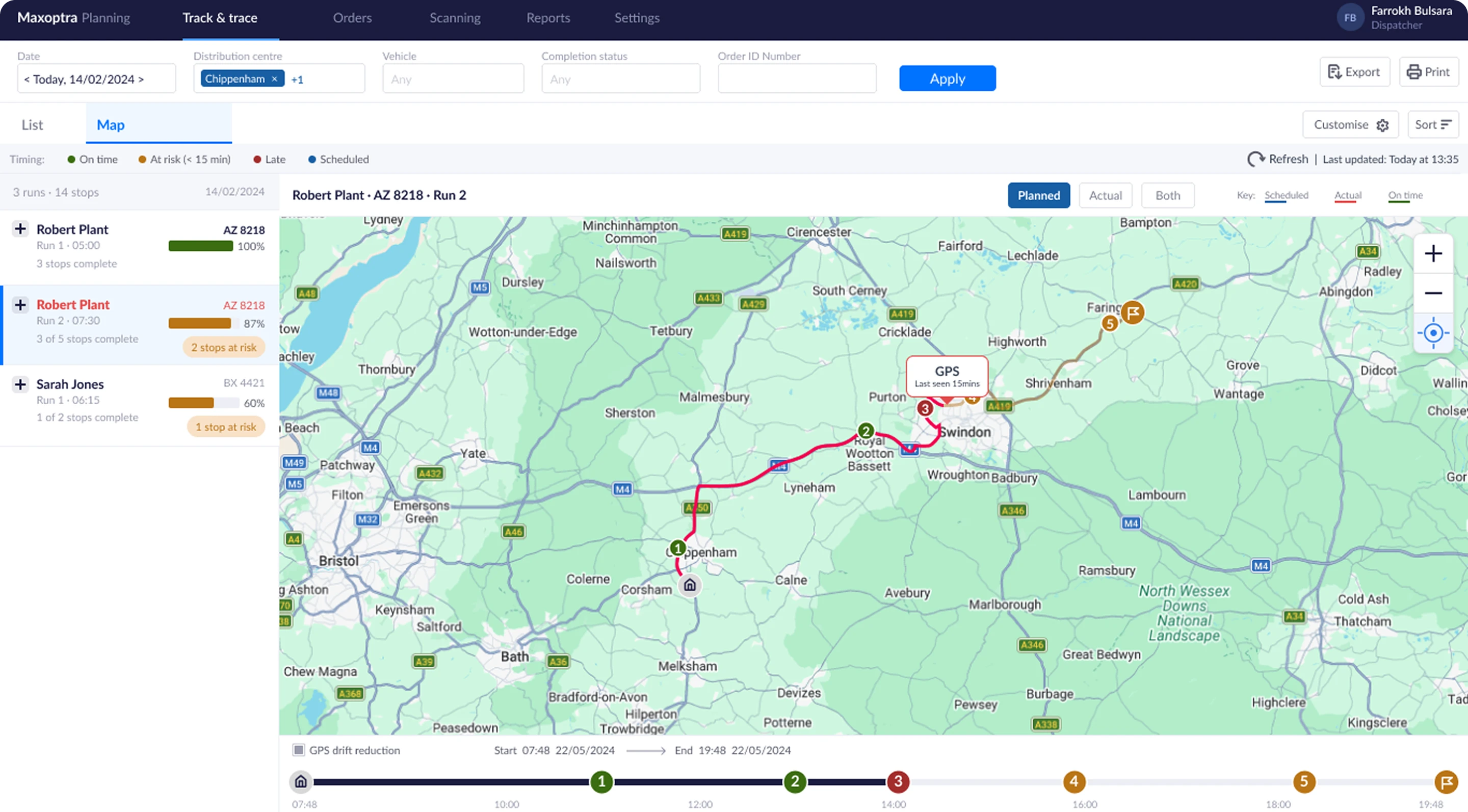Viewport: 1468px width, 812px height.
Task: Switch route view to Actual
Action: tap(1106, 195)
